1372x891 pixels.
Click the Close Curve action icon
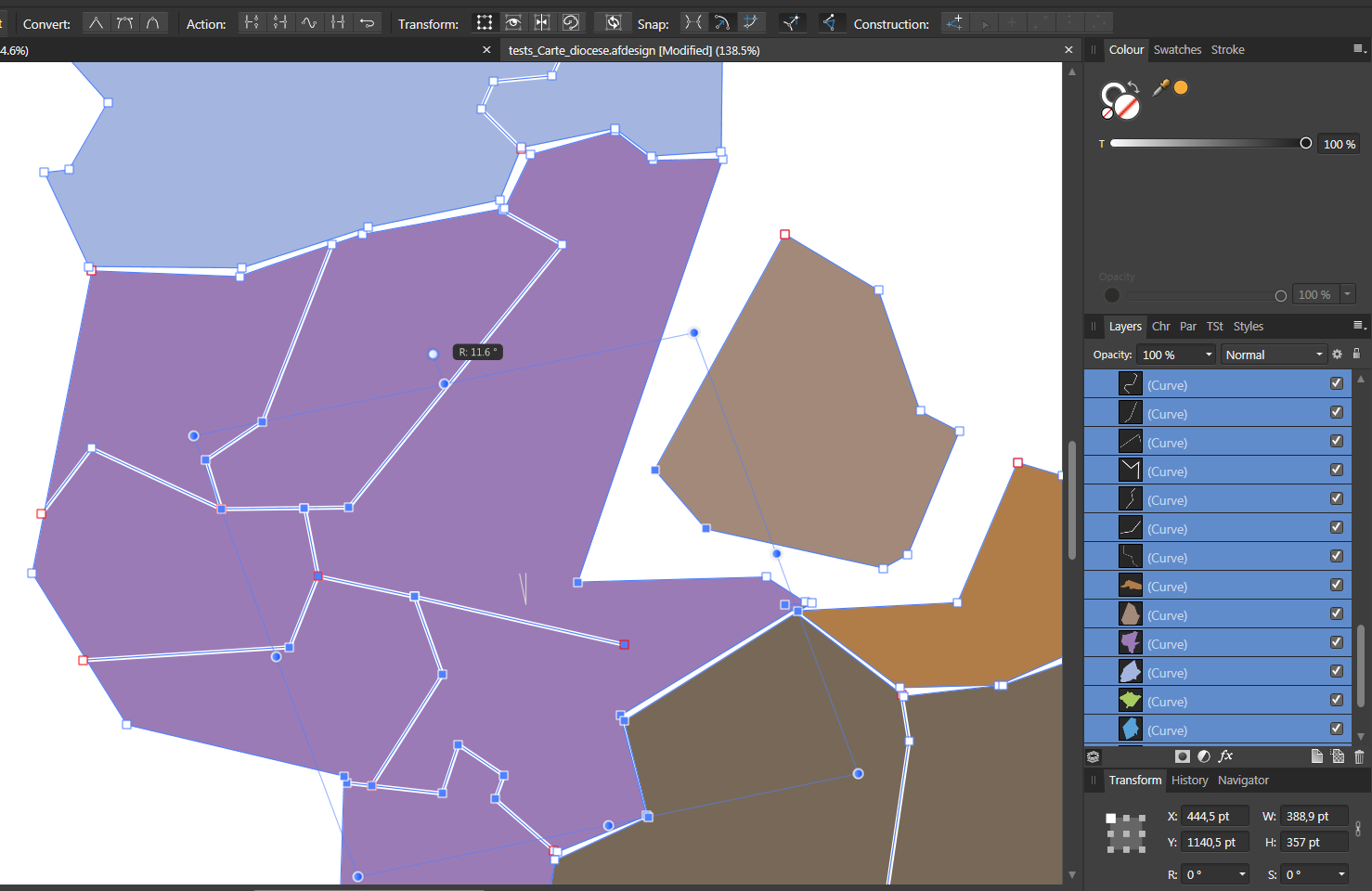280,23
